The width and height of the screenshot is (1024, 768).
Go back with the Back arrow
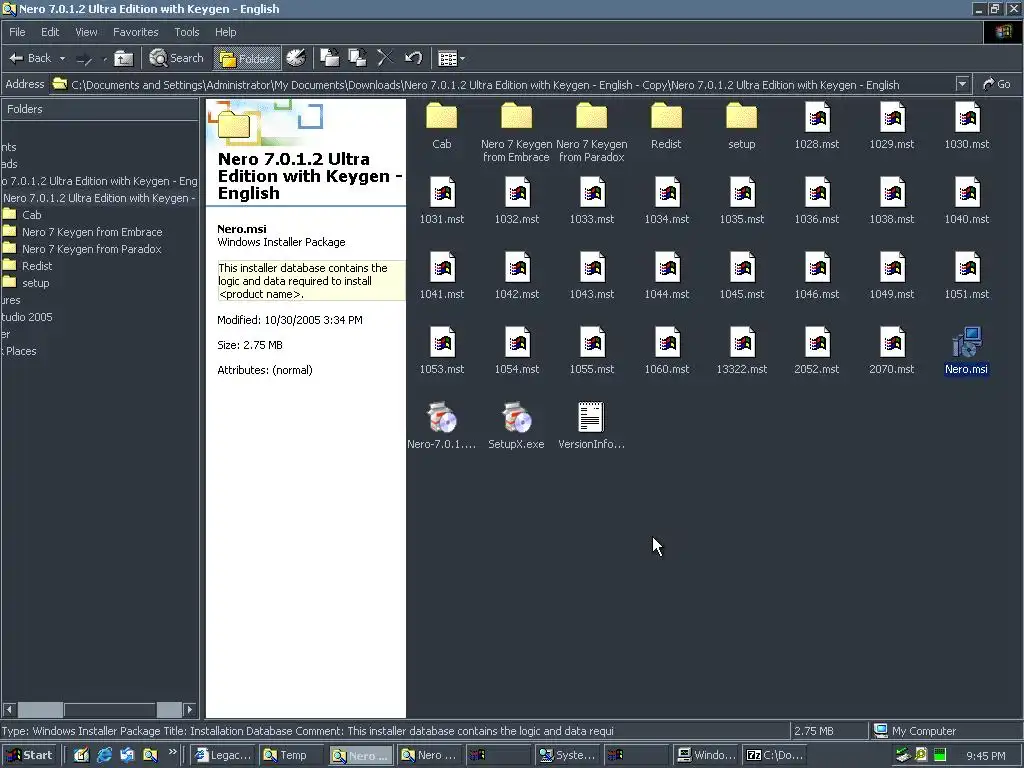pyautogui.click(x=29, y=58)
